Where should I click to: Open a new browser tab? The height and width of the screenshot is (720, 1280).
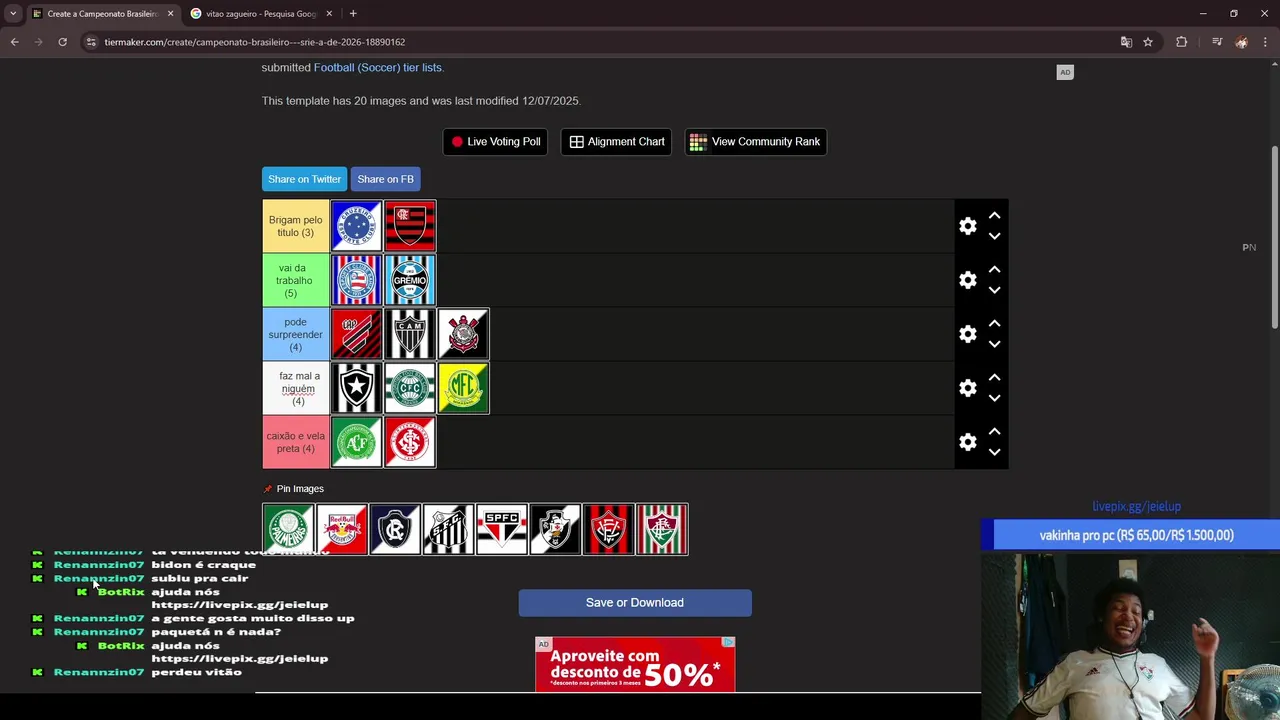point(353,14)
